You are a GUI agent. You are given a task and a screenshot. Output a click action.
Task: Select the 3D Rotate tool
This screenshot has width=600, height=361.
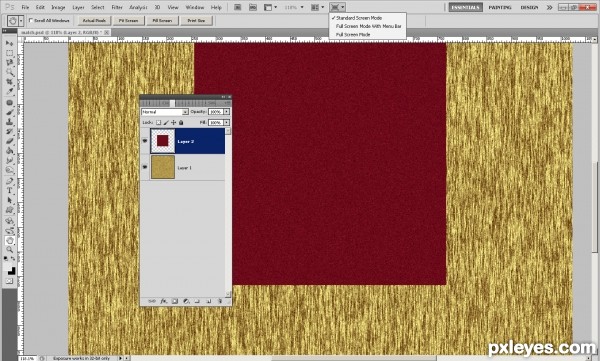(x=10, y=221)
